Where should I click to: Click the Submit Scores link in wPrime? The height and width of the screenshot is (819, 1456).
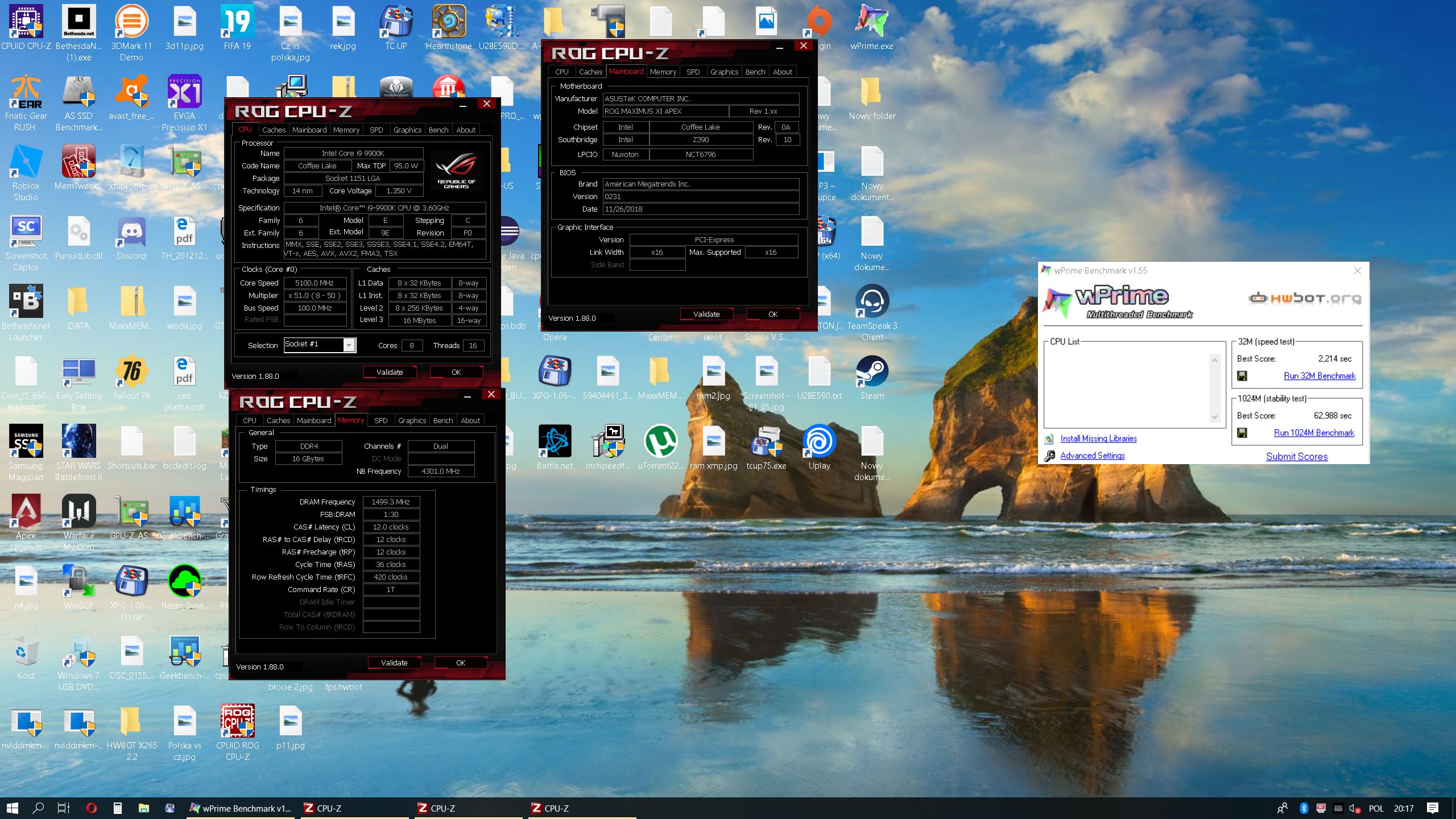point(1297,456)
